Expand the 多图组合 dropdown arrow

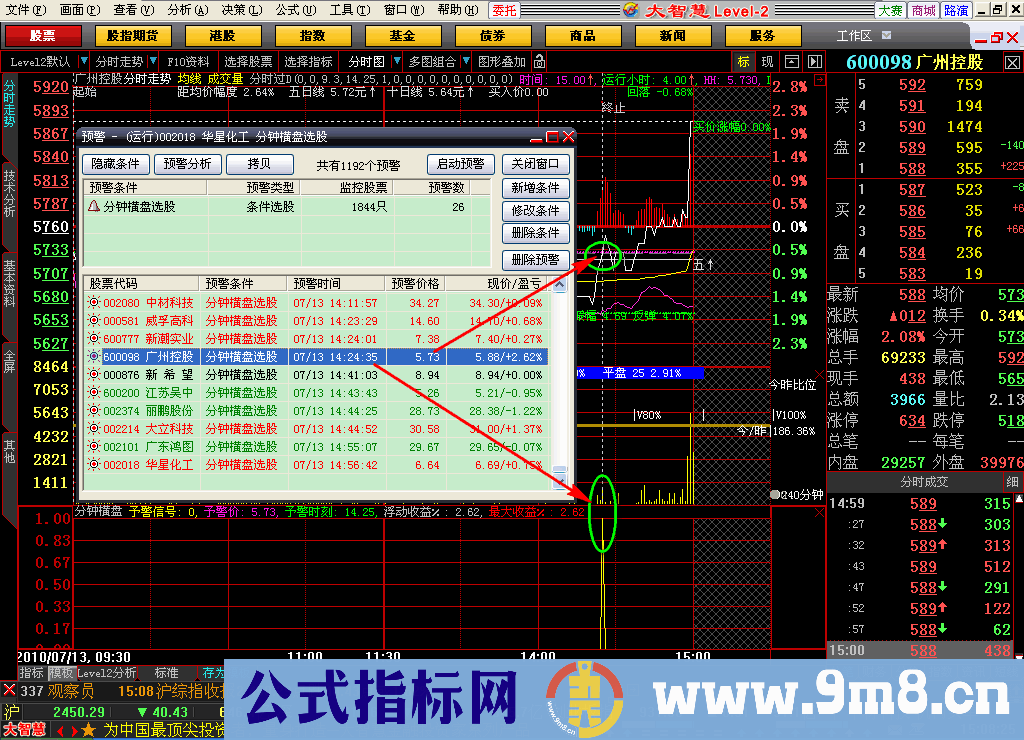pos(466,61)
